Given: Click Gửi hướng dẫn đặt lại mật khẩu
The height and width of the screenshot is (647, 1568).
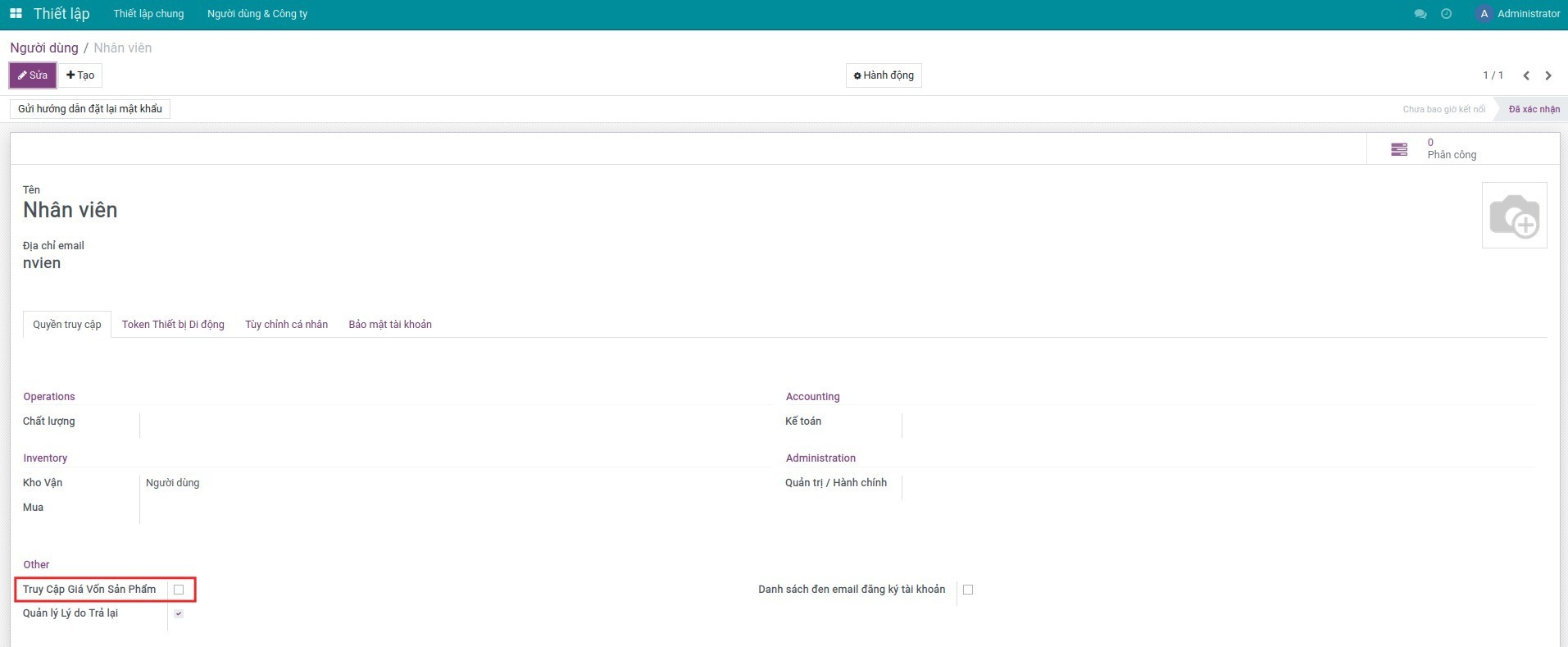Looking at the screenshot, I should (x=90, y=109).
